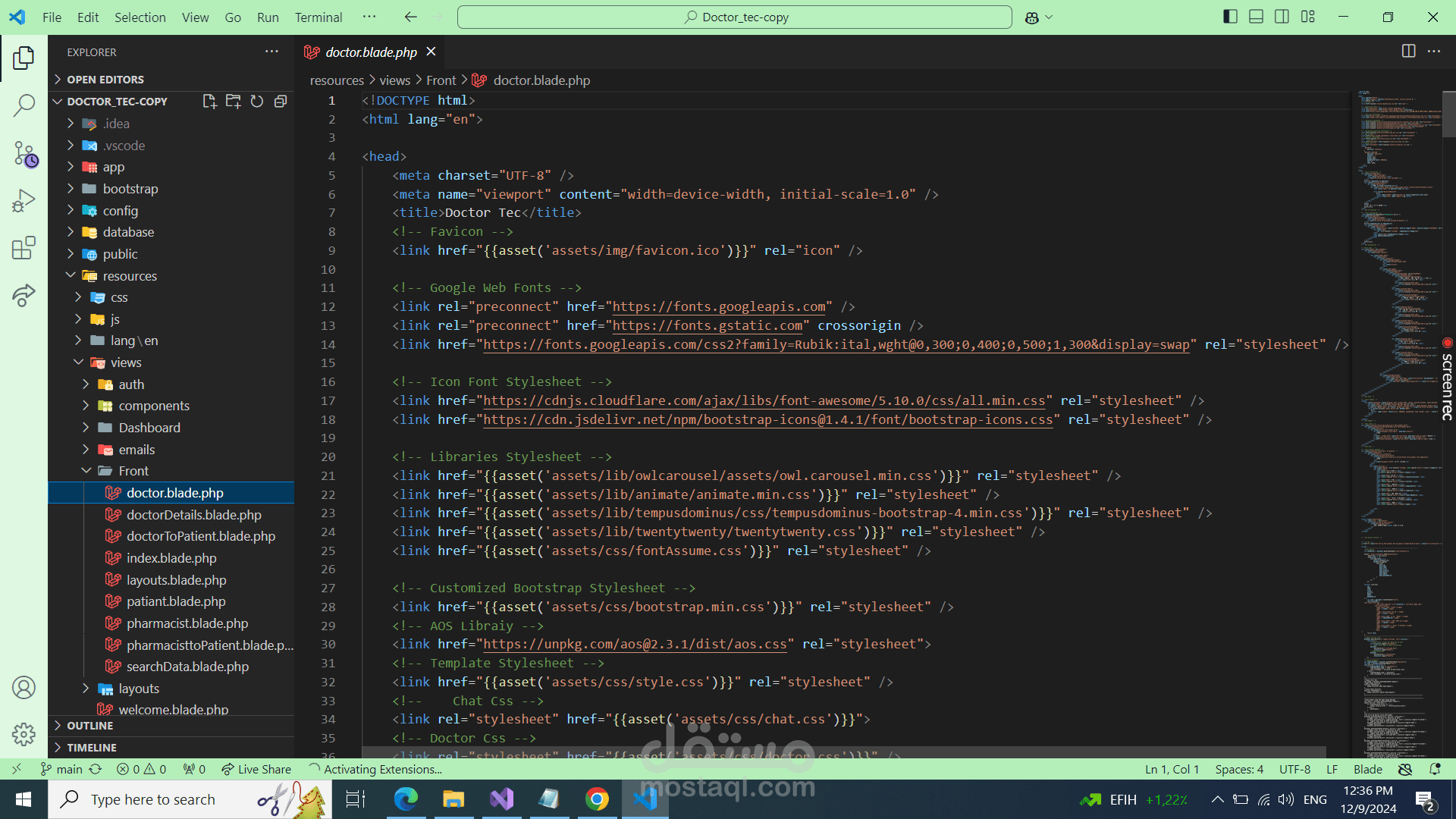Open the Manage gear menu

tap(24, 734)
